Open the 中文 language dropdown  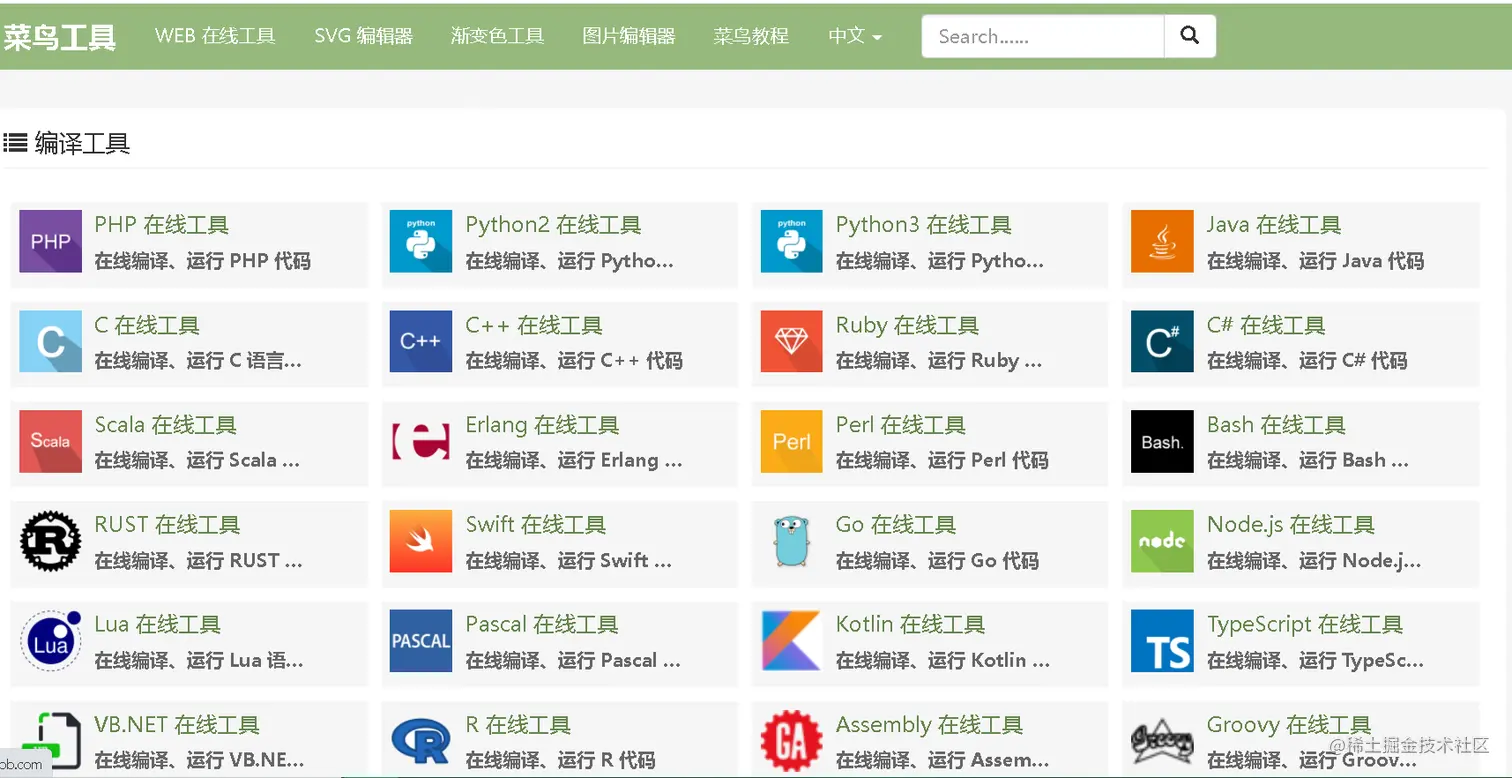(855, 36)
